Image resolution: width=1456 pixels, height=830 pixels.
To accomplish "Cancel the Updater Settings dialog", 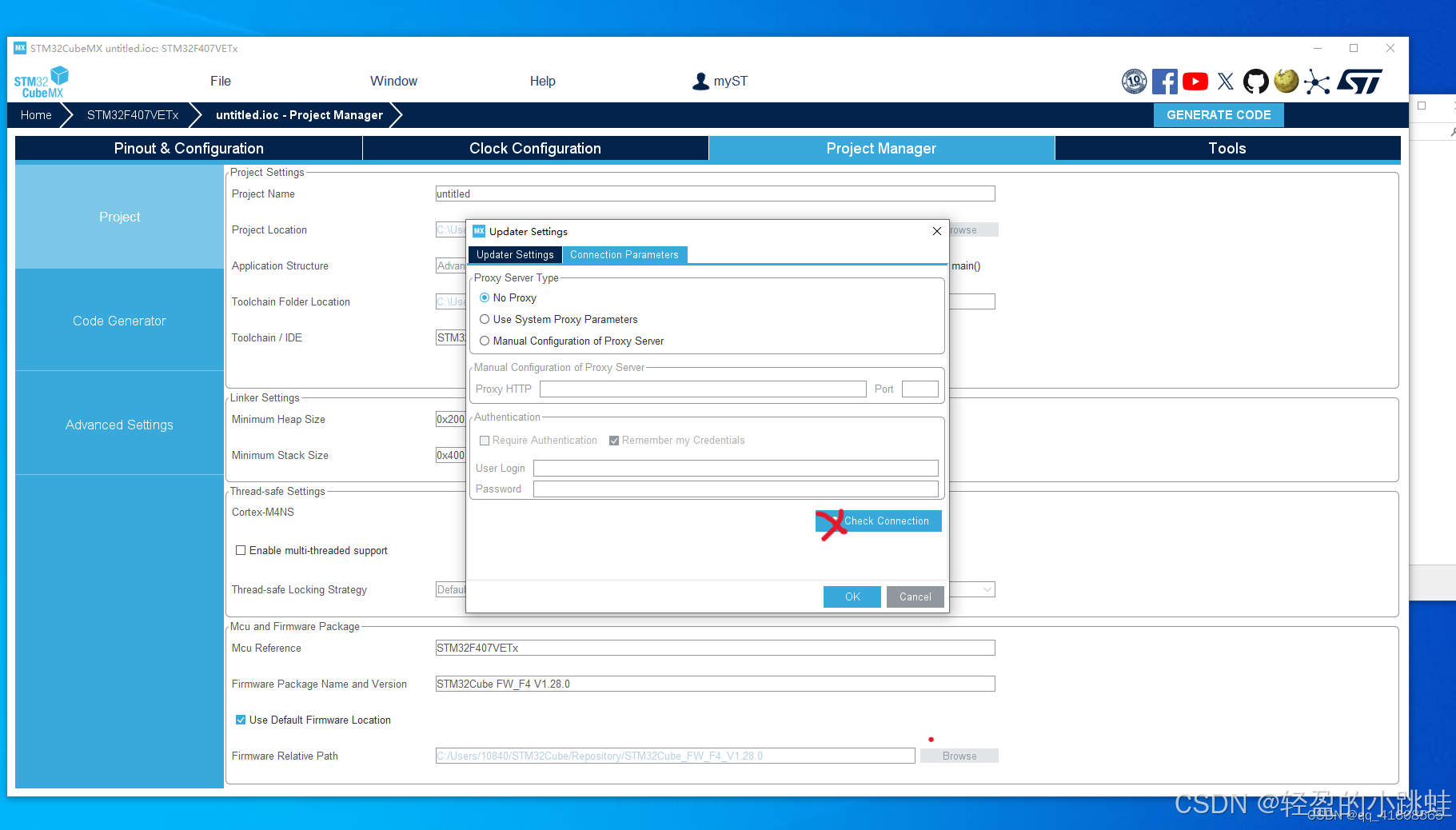I will click(x=915, y=597).
